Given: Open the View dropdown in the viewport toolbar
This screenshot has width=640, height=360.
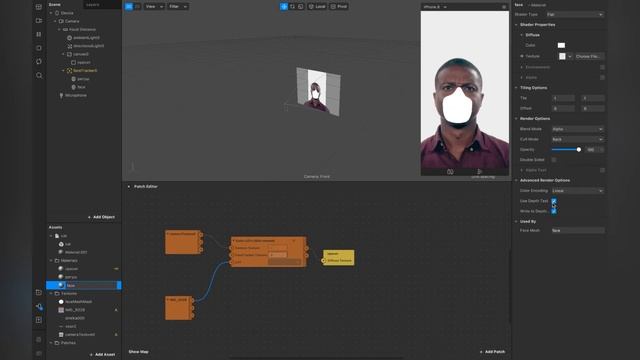Looking at the screenshot, I should coord(154,7).
